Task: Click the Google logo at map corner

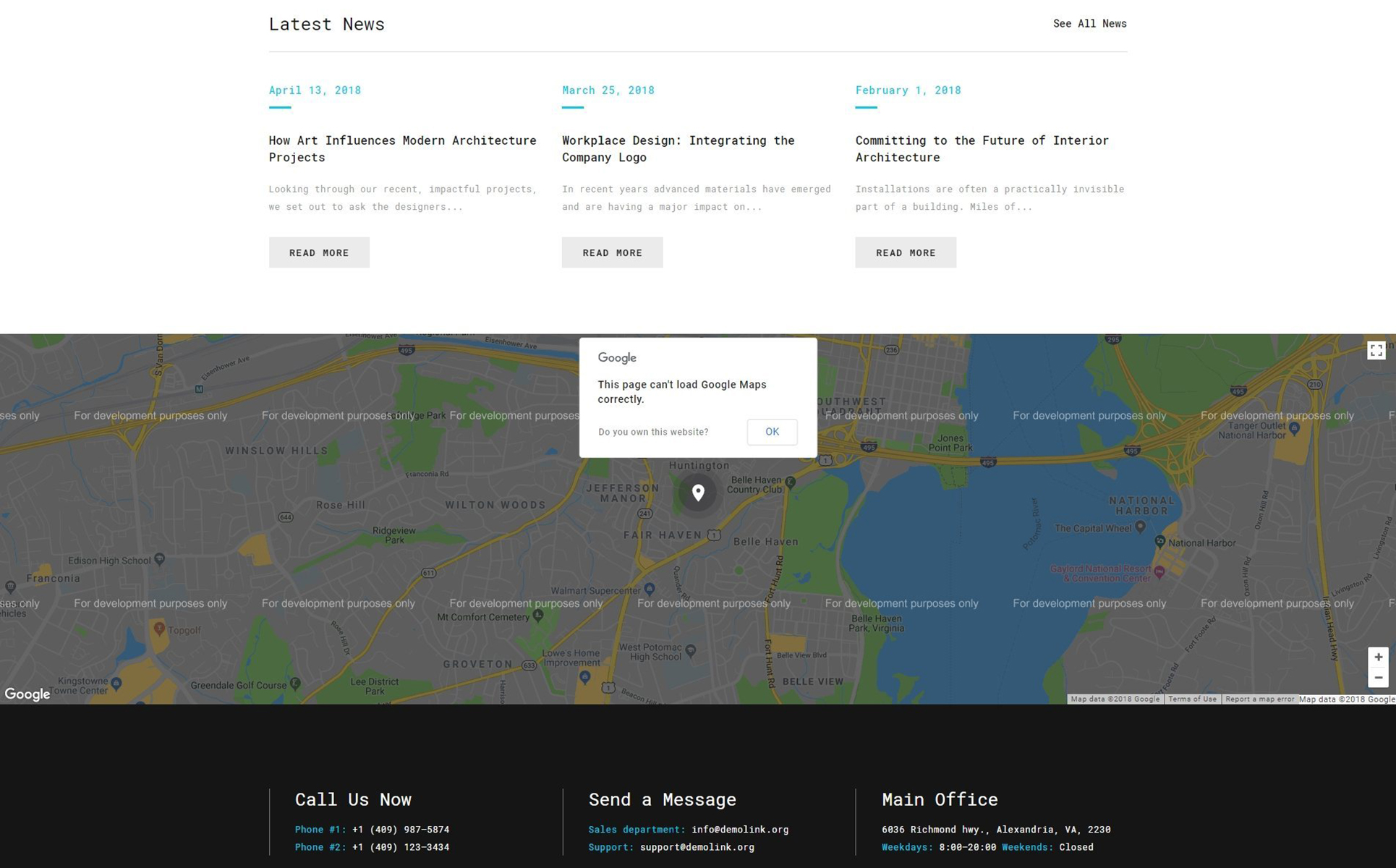Action: pyautogui.click(x=27, y=694)
